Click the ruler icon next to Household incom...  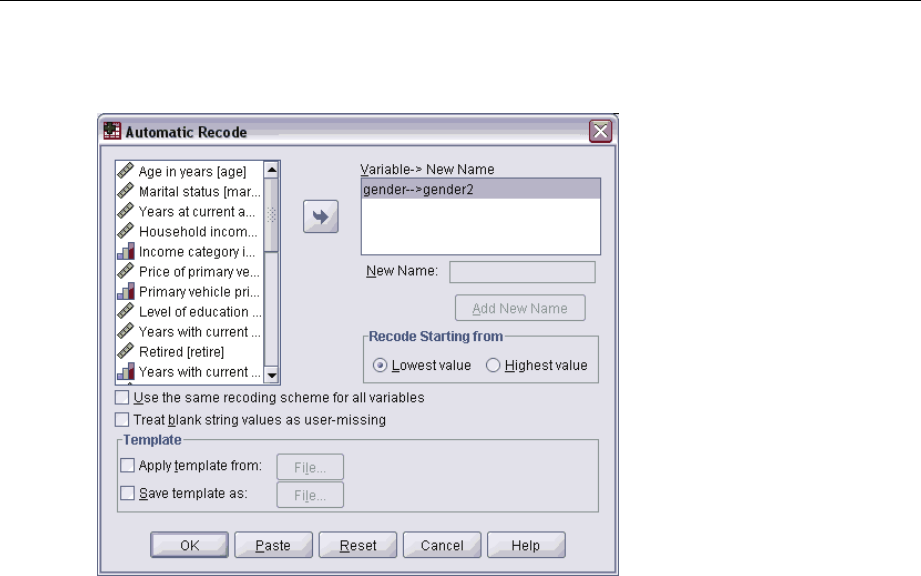pyautogui.click(x=125, y=231)
